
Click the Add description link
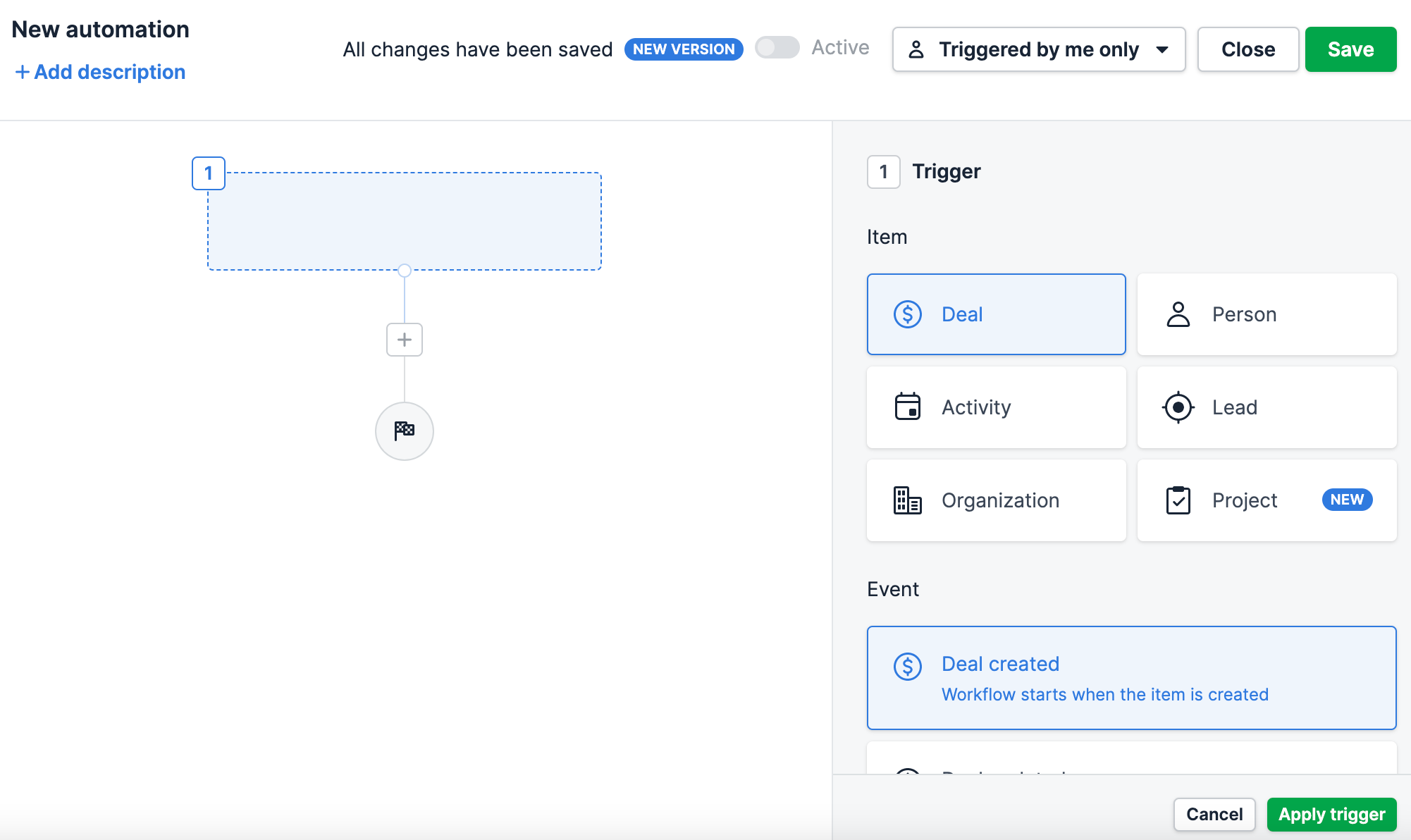99,71
